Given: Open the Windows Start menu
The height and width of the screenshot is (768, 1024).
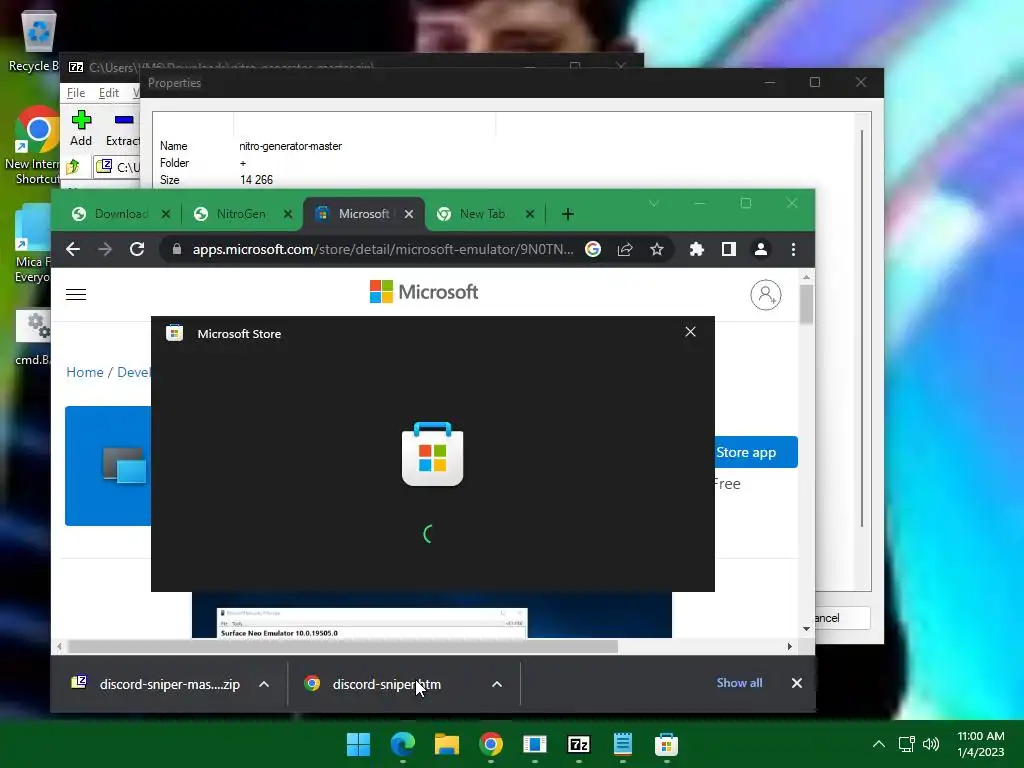Looking at the screenshot, I should point(359,744).
